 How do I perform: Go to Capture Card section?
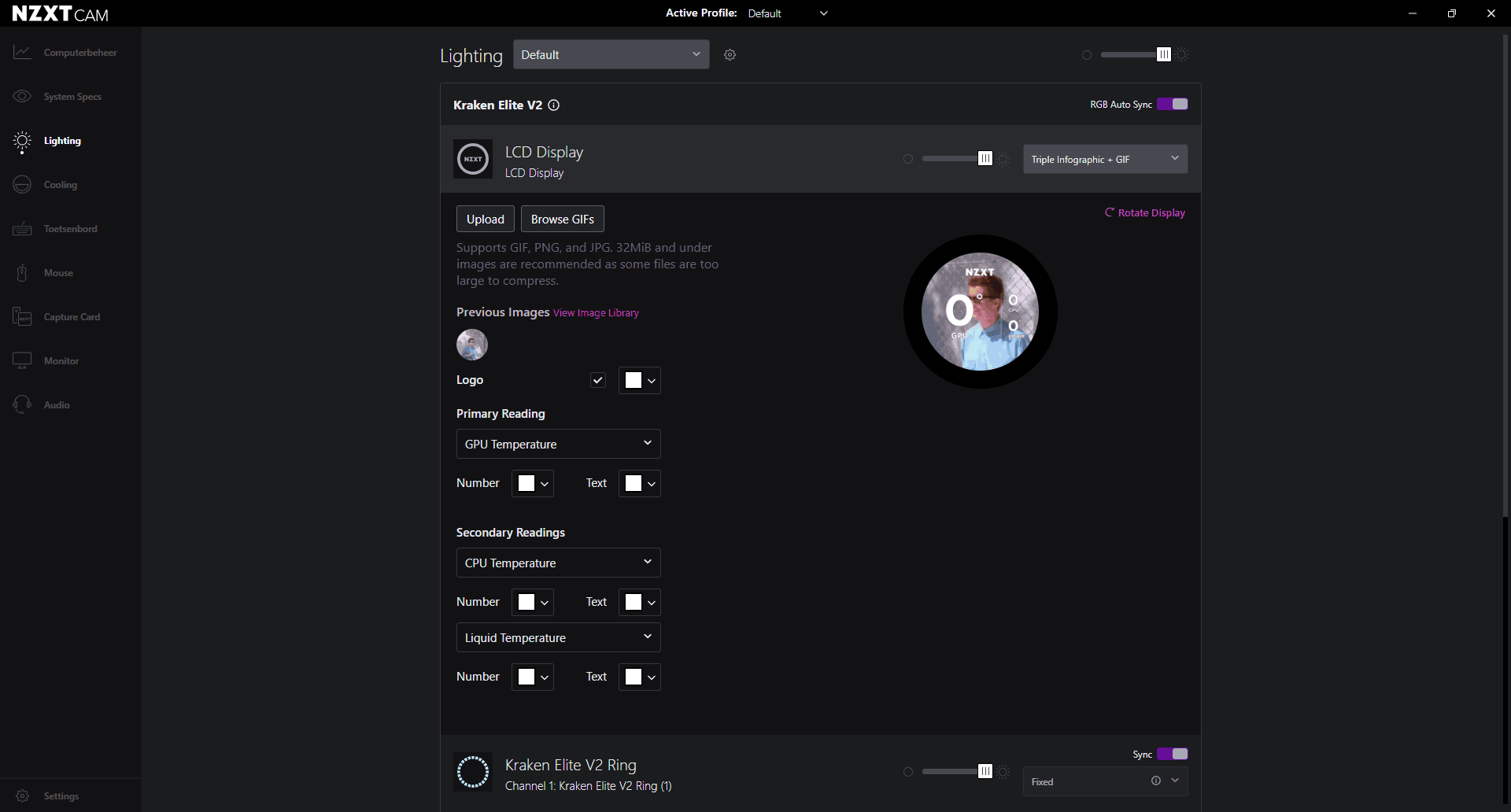tap(72, 317)
